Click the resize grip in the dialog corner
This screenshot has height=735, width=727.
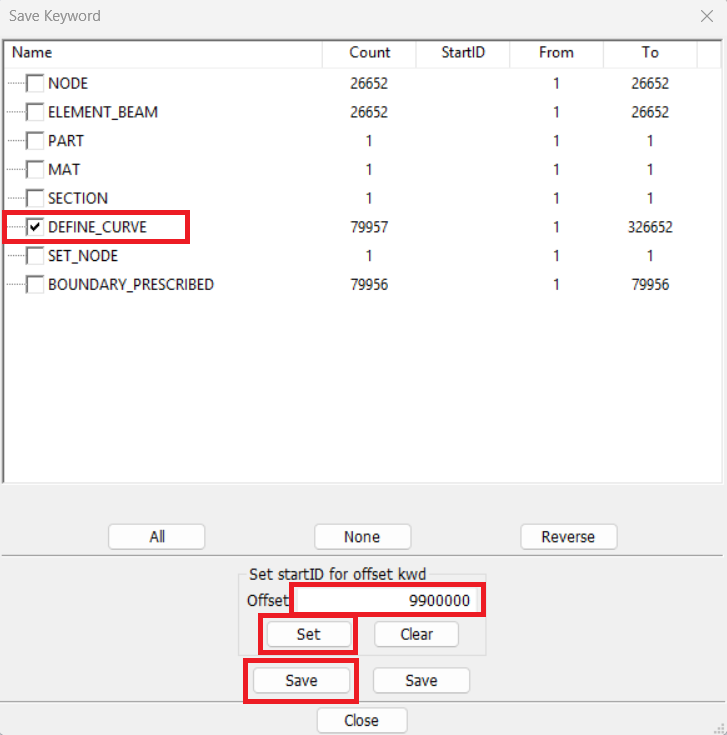point(720,728)
